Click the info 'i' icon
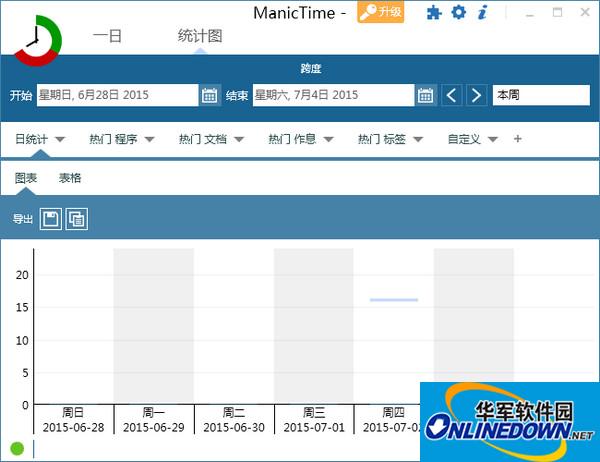 pyautogui.click(x=483, y=12)
